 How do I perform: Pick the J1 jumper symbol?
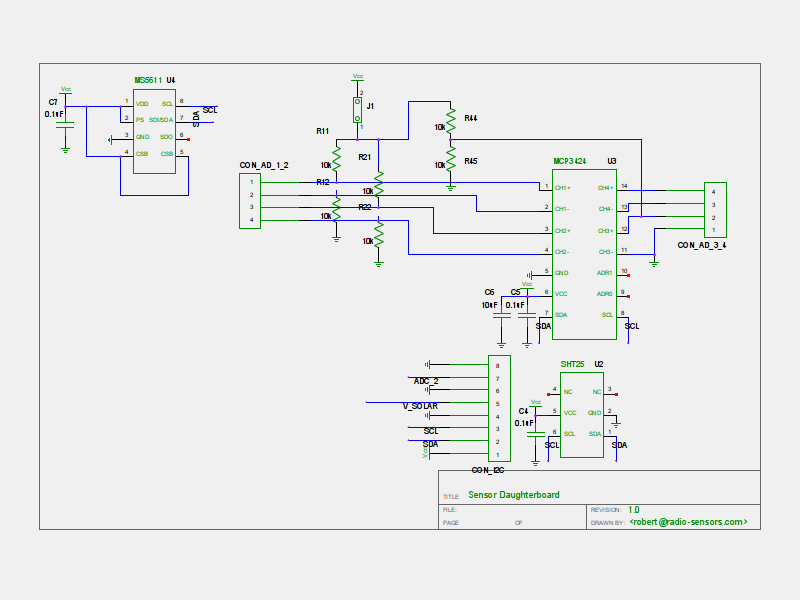coord(357,110)
